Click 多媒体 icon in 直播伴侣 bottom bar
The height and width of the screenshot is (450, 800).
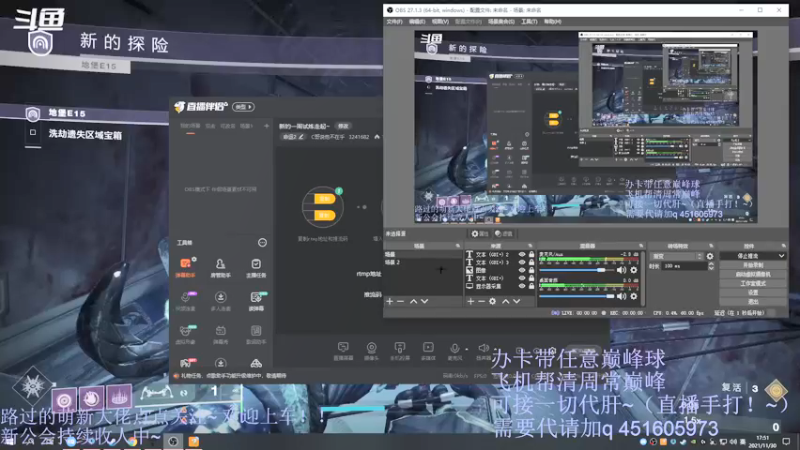(x=428, y=351)
